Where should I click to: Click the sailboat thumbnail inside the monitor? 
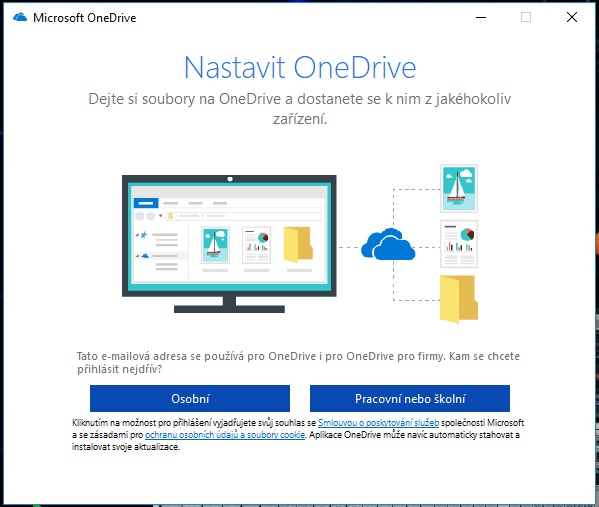(x=215, y=245)
